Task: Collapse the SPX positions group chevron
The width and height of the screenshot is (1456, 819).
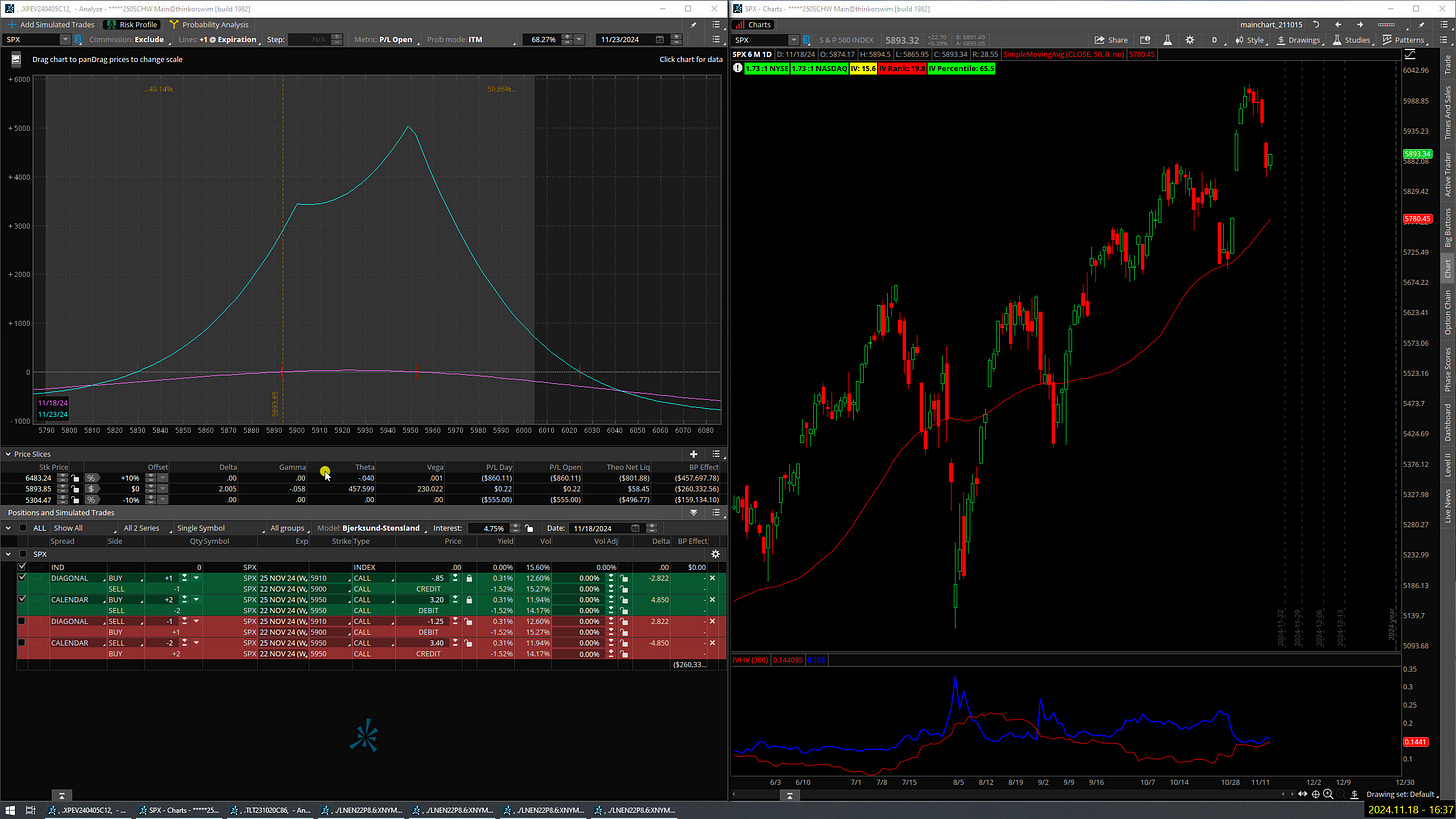Action: (8, 553)
